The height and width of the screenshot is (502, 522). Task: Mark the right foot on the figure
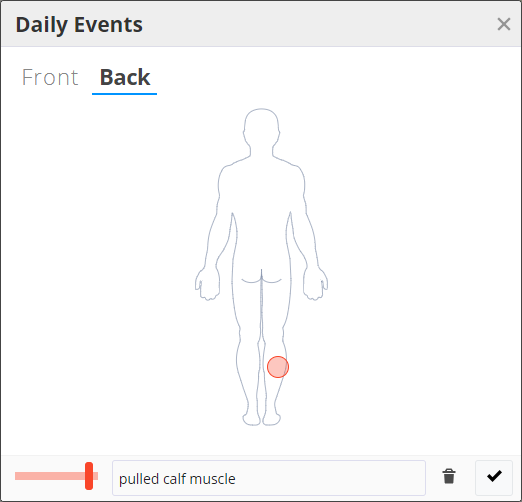pyautogui.click(x=272, y=418)
